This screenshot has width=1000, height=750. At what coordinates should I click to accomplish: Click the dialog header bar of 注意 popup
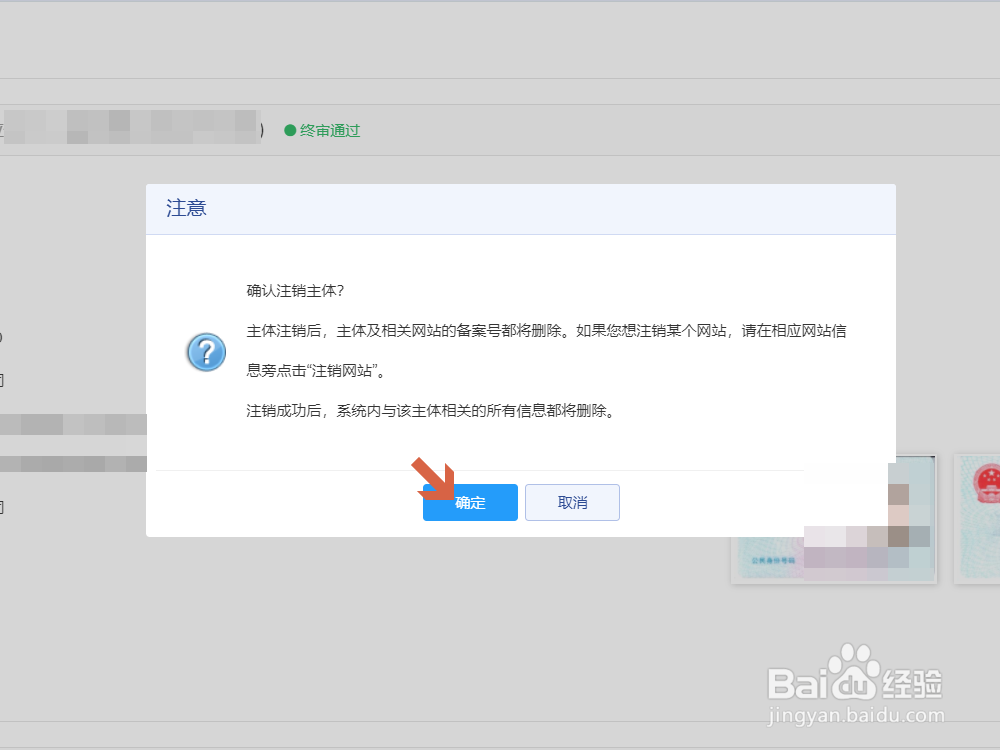click(x=520, y=209)
